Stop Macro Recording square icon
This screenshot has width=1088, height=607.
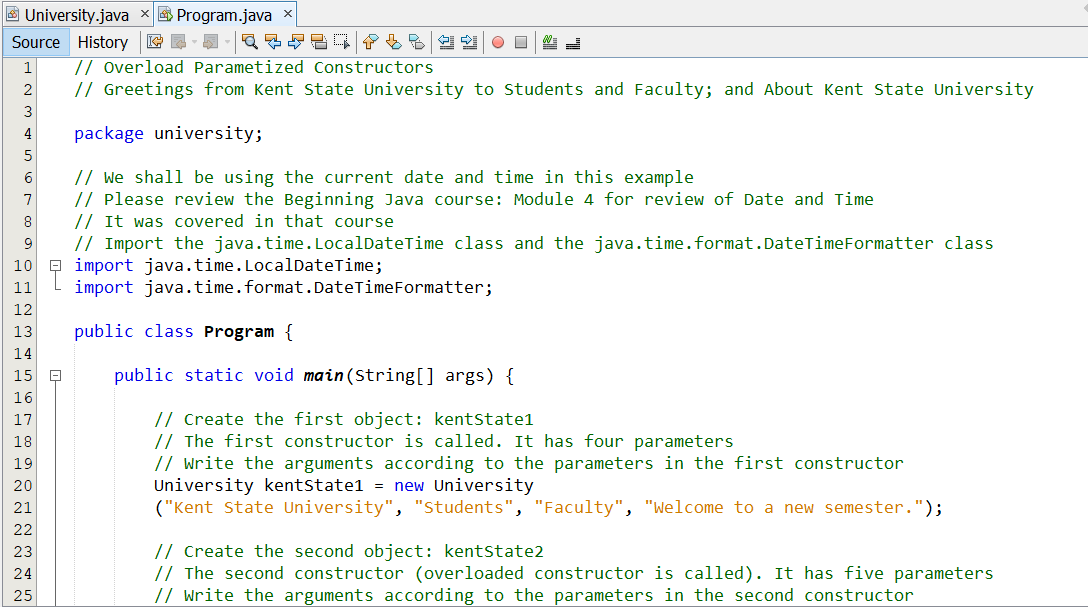(x=521, y=42)
